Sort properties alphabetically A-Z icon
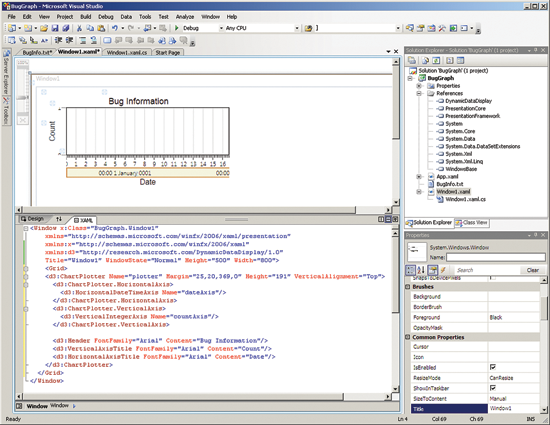550x425 pixels. [421, 270]
